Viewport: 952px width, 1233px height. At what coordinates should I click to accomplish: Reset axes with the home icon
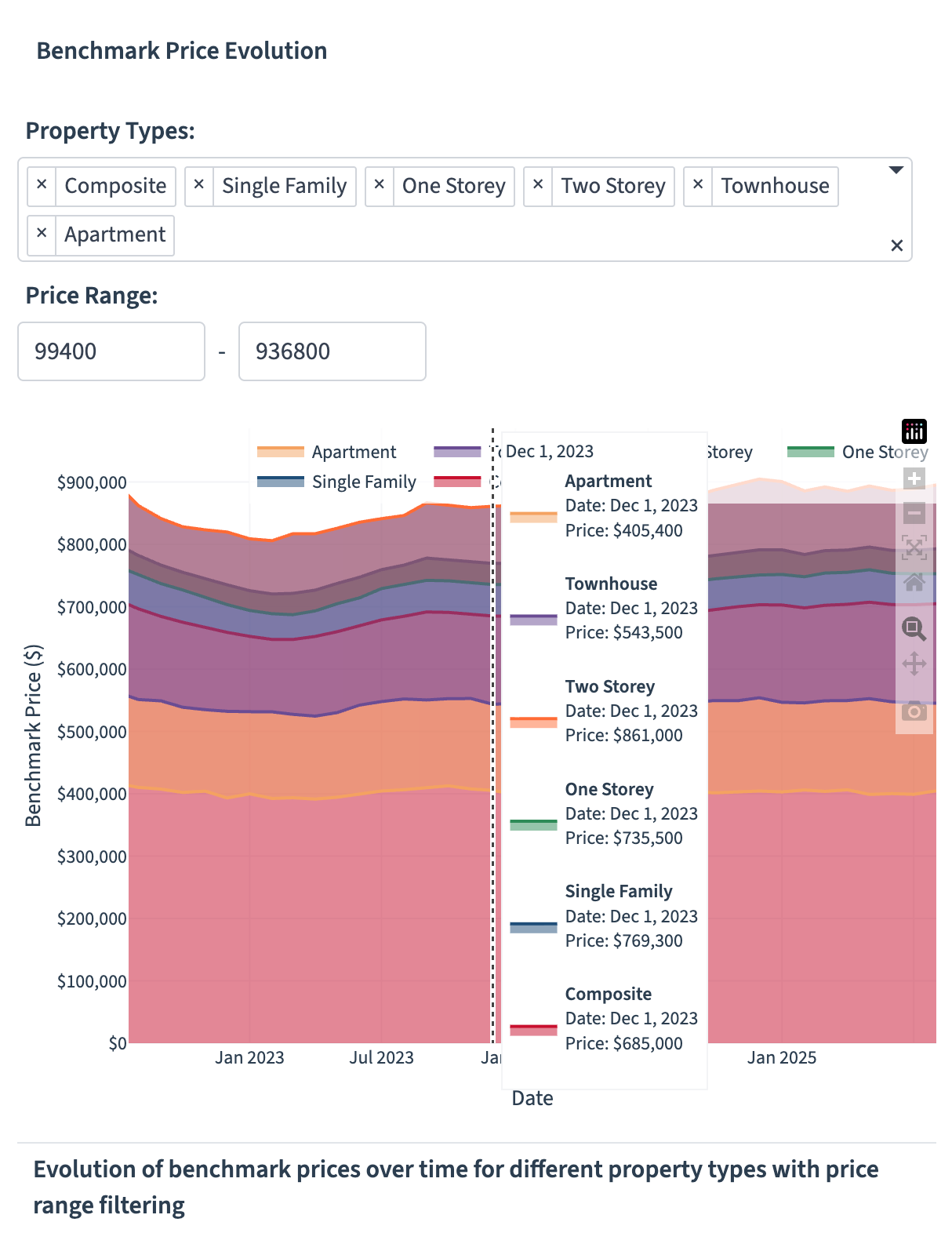(914, 582)
